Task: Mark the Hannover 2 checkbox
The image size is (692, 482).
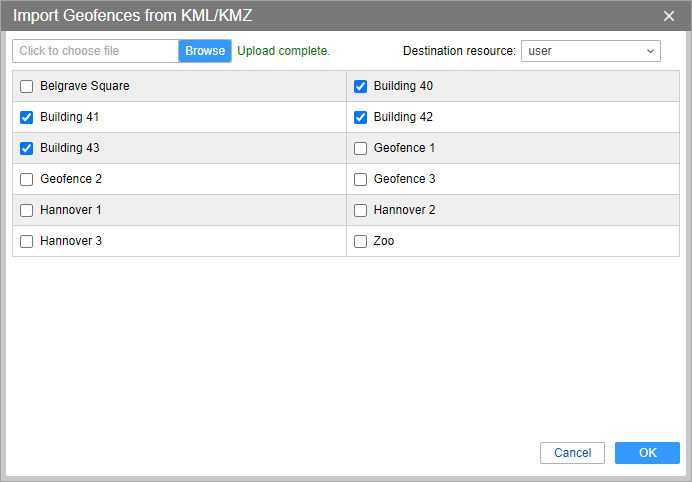Action: tap(361, 210)
